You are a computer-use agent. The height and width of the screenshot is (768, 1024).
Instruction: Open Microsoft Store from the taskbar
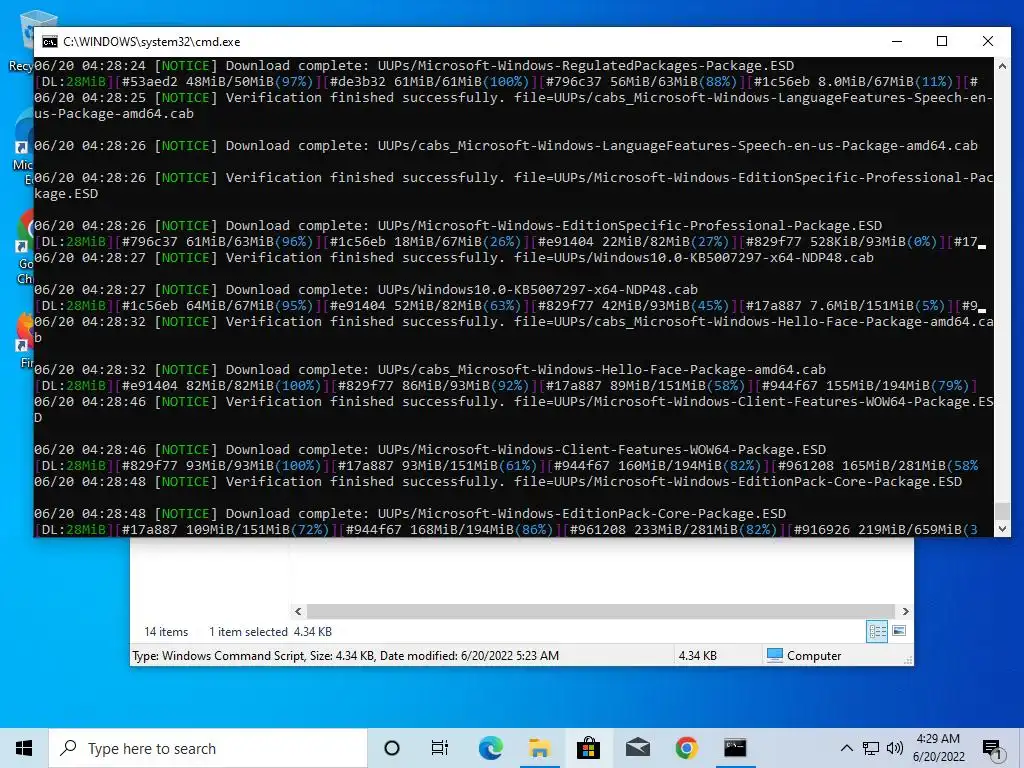pos(588,748)
